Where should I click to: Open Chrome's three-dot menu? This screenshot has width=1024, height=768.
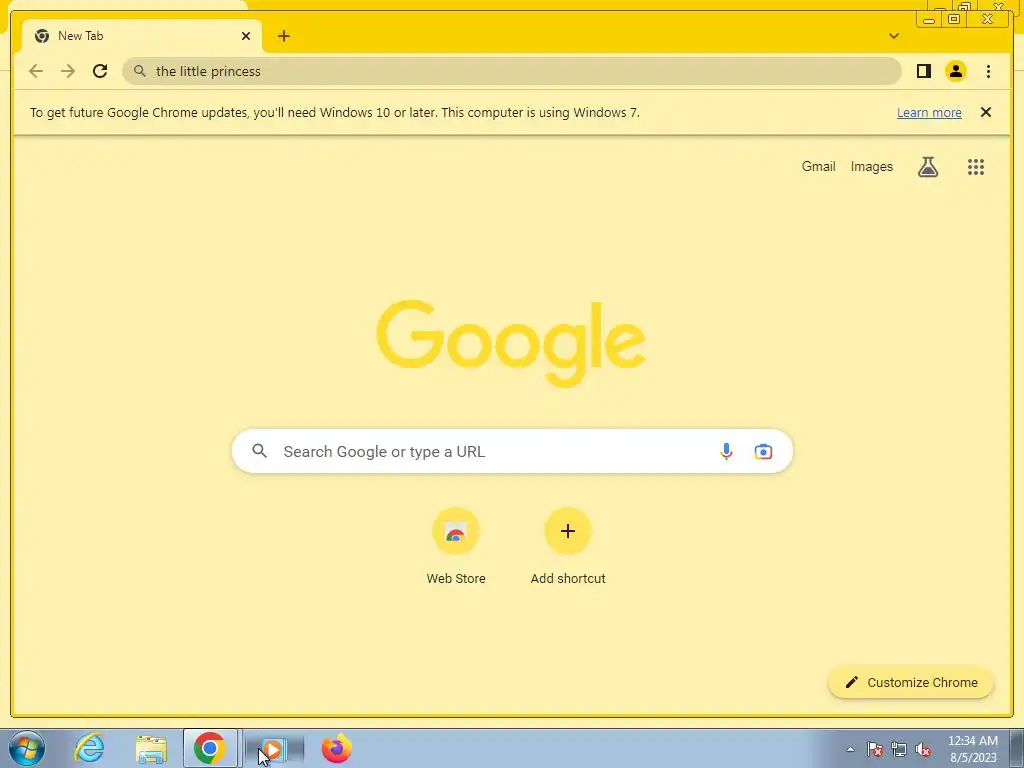click(x=988, y=71)
